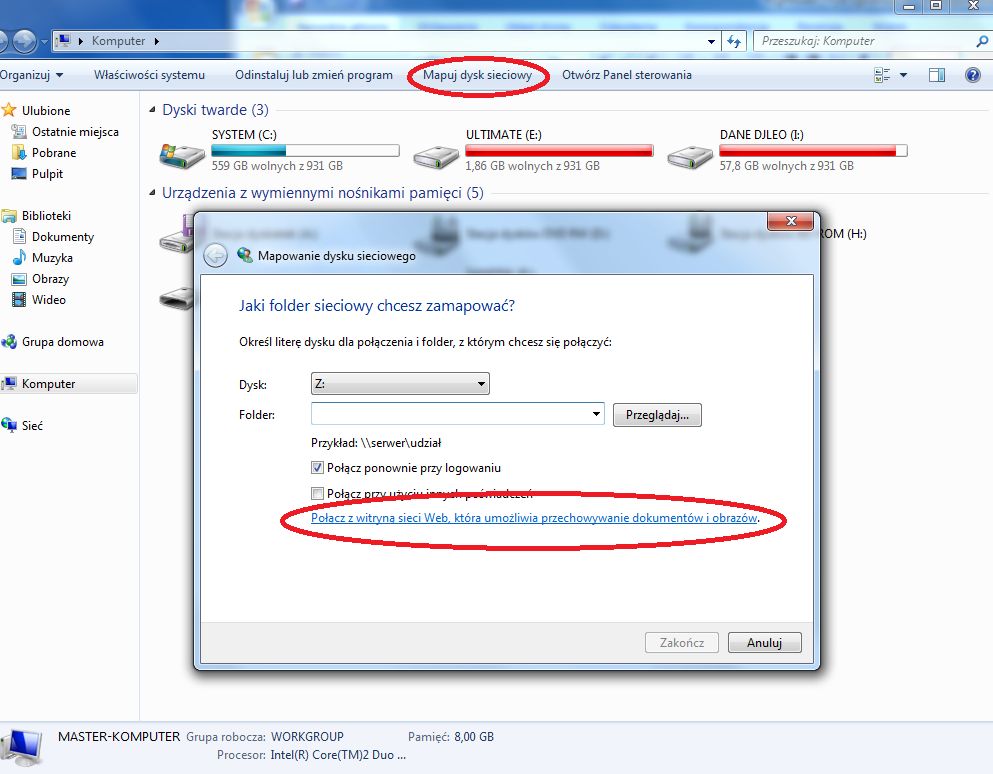Click the DANE DJLEO (I:) drive icon
The image size is (993, 774).
pos(690,157)
